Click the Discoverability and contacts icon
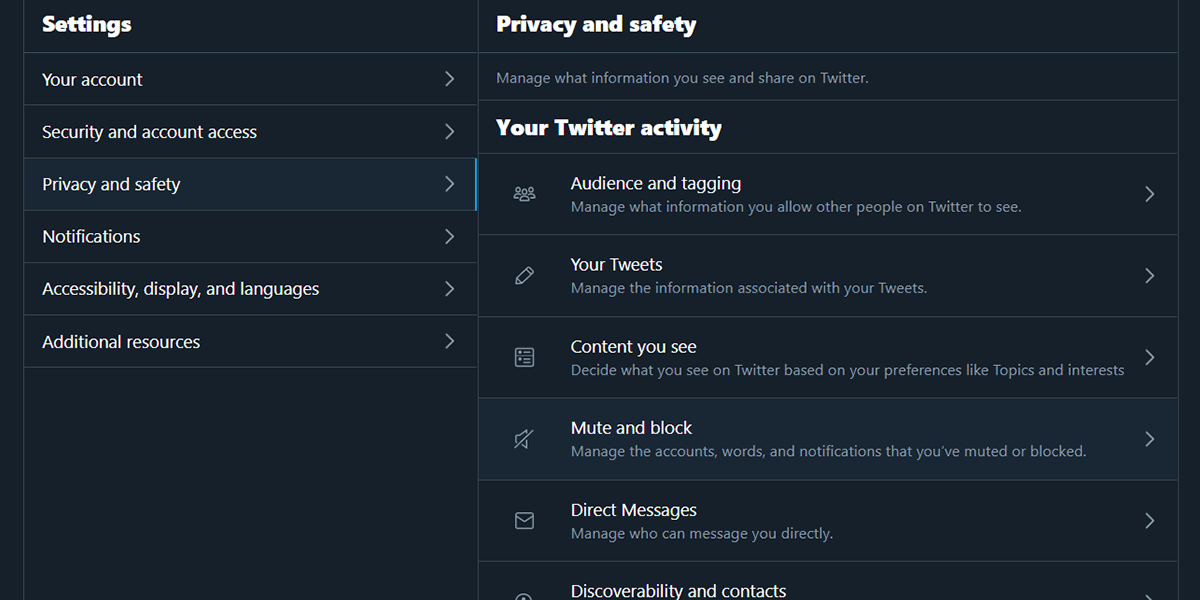1200x600 pixels. point(524,595)
